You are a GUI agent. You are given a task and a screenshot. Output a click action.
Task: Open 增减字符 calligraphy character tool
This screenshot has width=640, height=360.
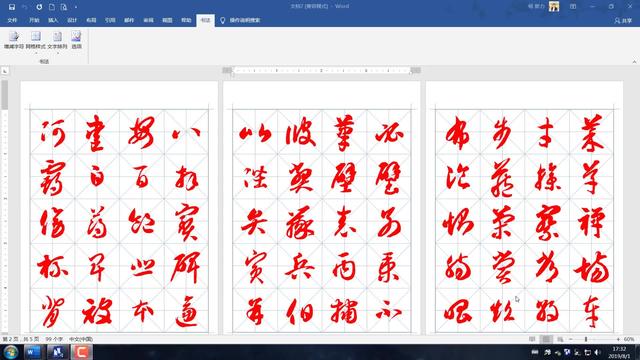click(x=14, y=40)
